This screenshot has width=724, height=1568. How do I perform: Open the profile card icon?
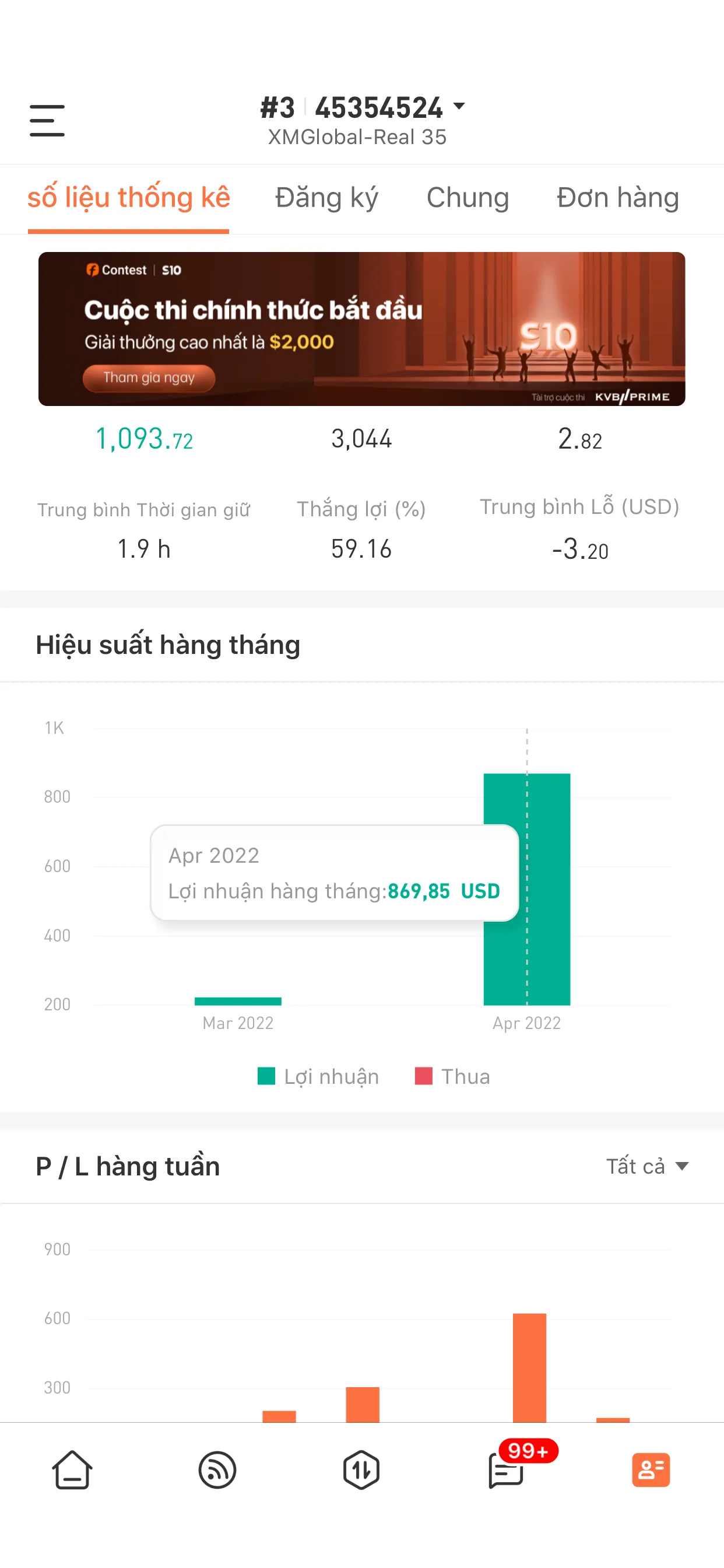point(651,1469)
